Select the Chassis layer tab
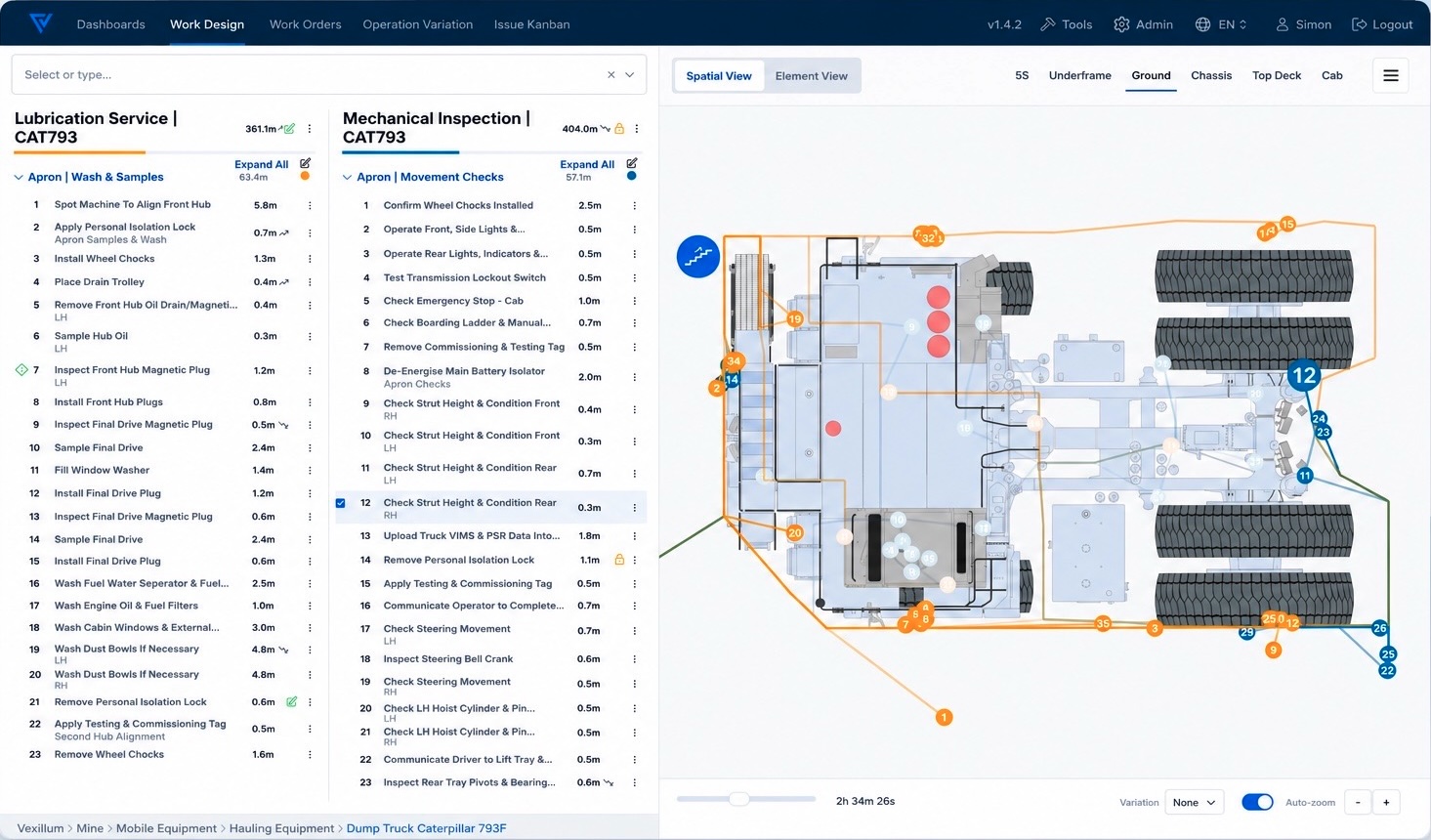 [x=1211, y=75]
